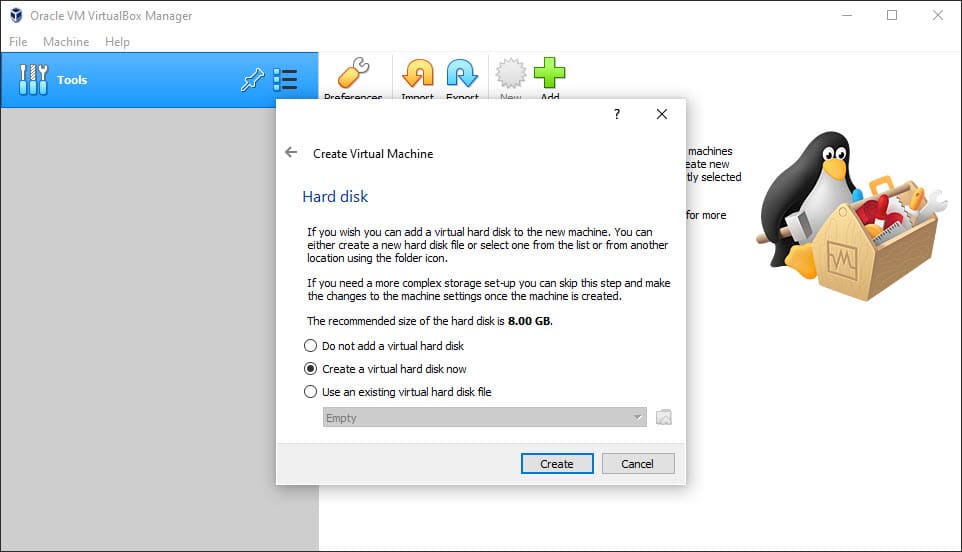Select the Tools entry in sidebar
This screenshot has height=552, width=962.
pyautogui.click(x=160, y=80)
